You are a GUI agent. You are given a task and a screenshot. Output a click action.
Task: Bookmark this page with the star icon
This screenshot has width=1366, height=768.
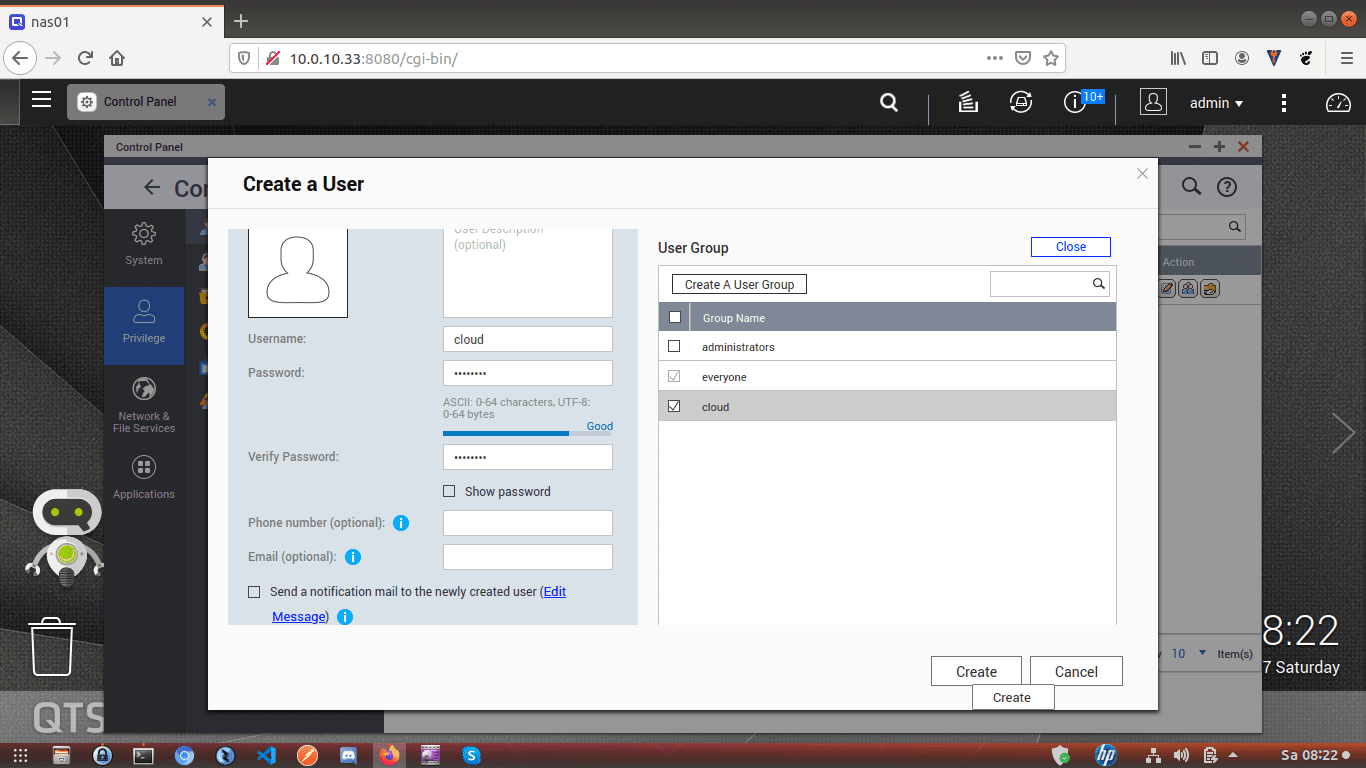pyautogui.click(x=1051, y=58)
